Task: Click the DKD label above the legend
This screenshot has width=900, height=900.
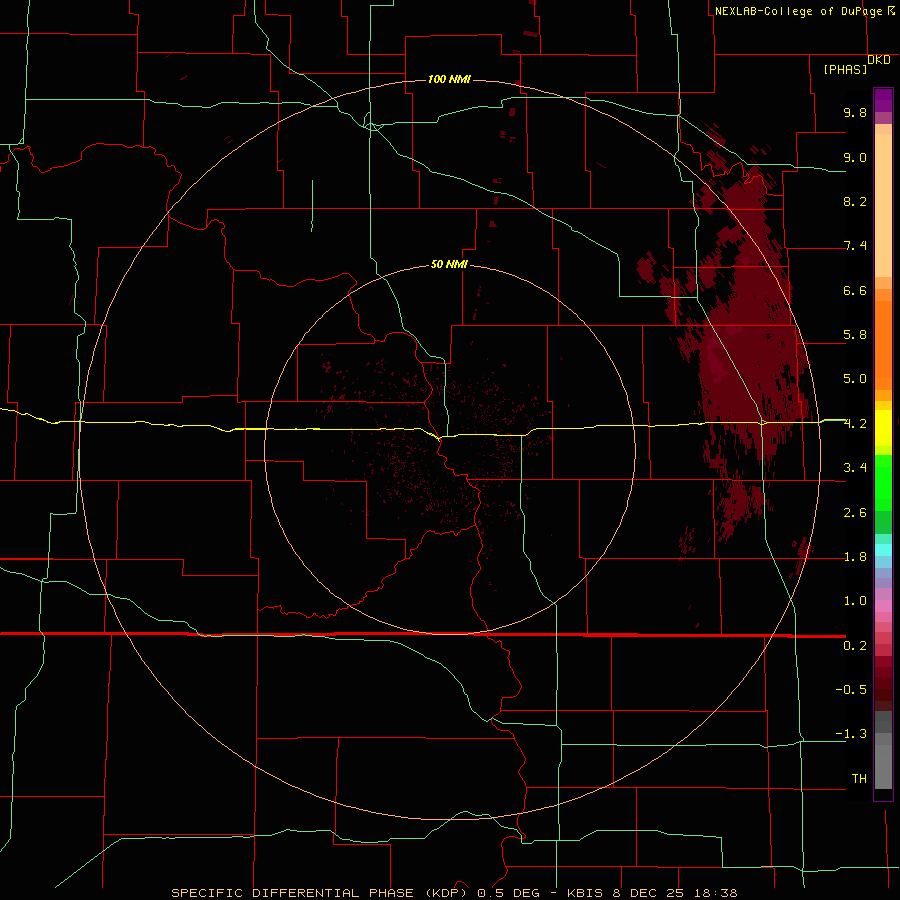Action: click(879, 60)
